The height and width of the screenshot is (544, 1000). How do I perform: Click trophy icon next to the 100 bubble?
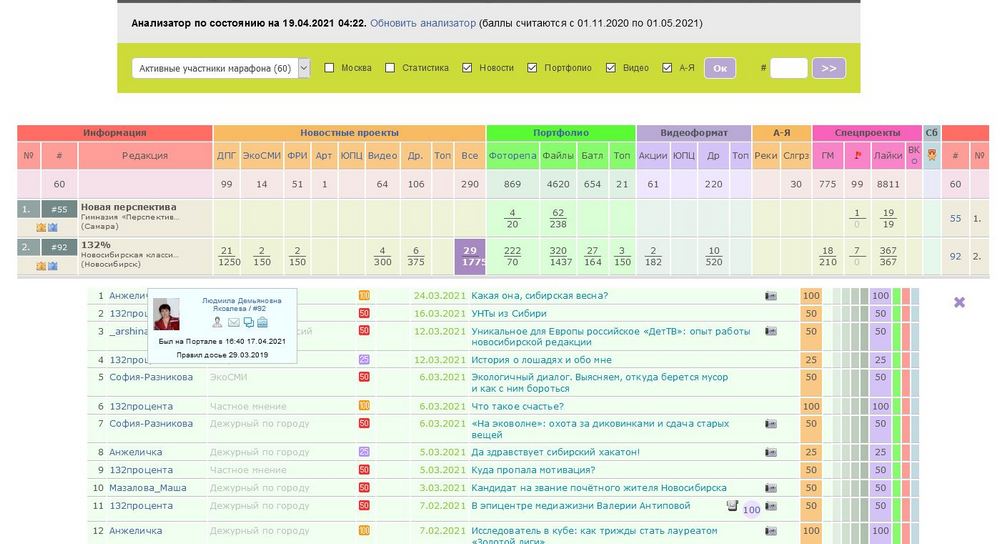tap(732, 506)
